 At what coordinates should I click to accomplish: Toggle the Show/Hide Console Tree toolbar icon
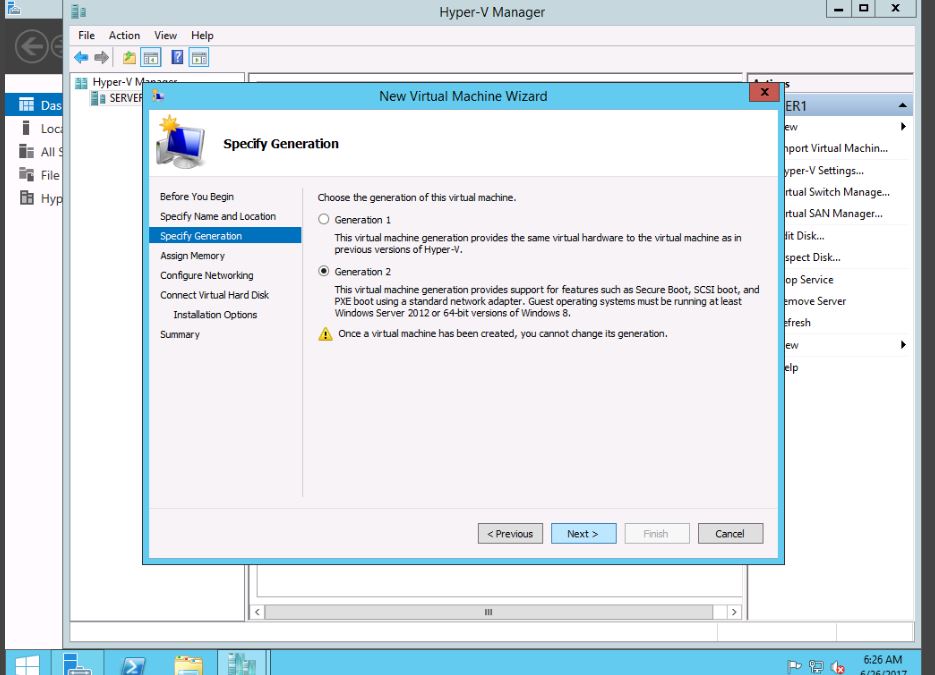click(x=151, y=57)
